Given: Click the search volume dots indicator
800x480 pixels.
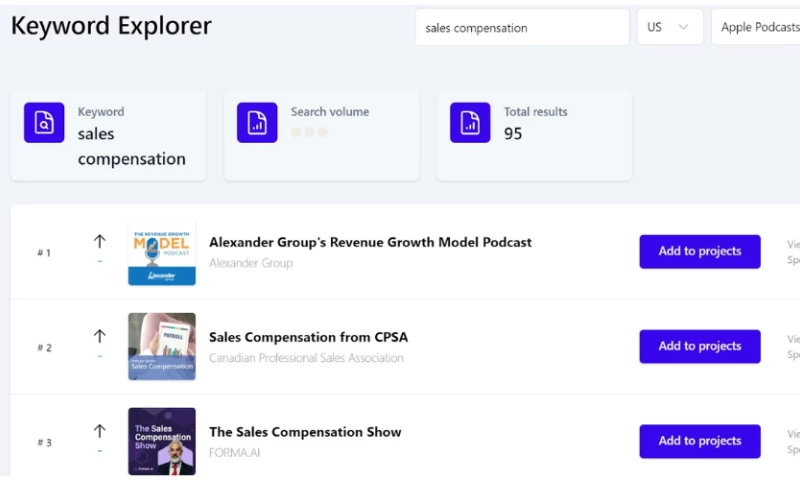Looking at the screenshot, I should click(x=309, y=132).
